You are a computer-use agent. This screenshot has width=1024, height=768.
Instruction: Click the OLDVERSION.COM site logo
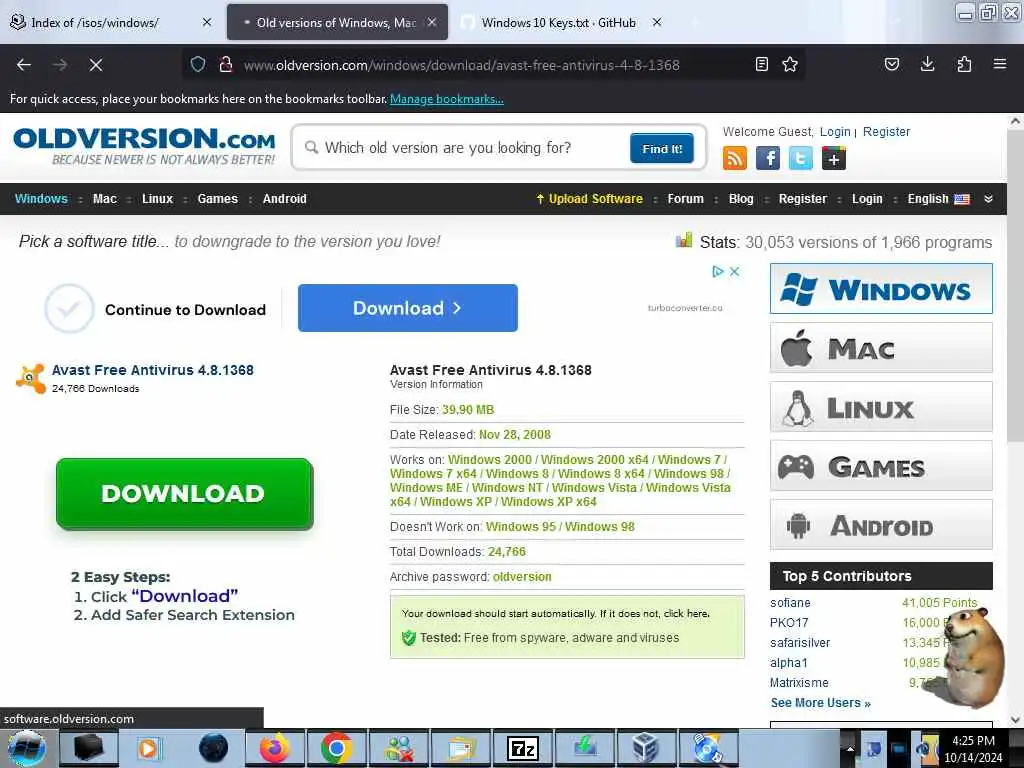pos(144,146)
